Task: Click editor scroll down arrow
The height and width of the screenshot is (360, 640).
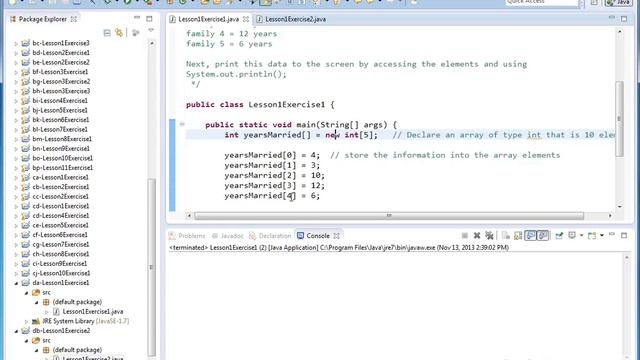Action: 620,207
